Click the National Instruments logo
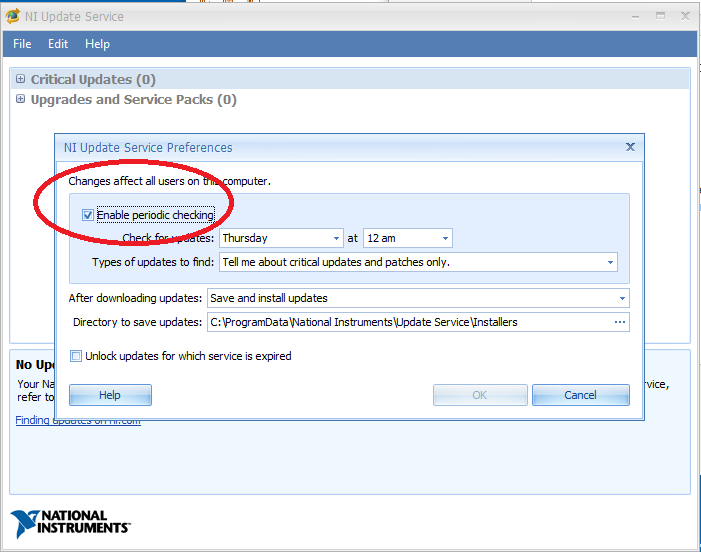 point(70,523)
